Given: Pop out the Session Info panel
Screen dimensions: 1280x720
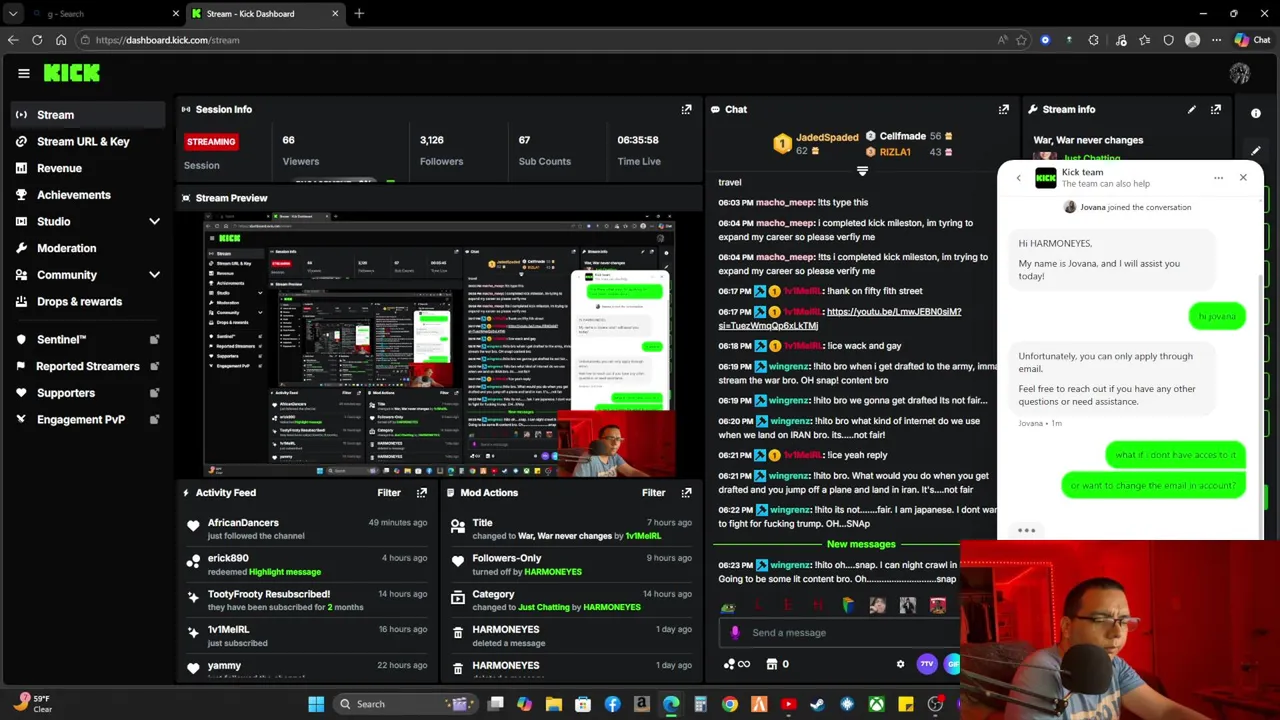Looking at the screenshot, I should (x=686, y=109).
